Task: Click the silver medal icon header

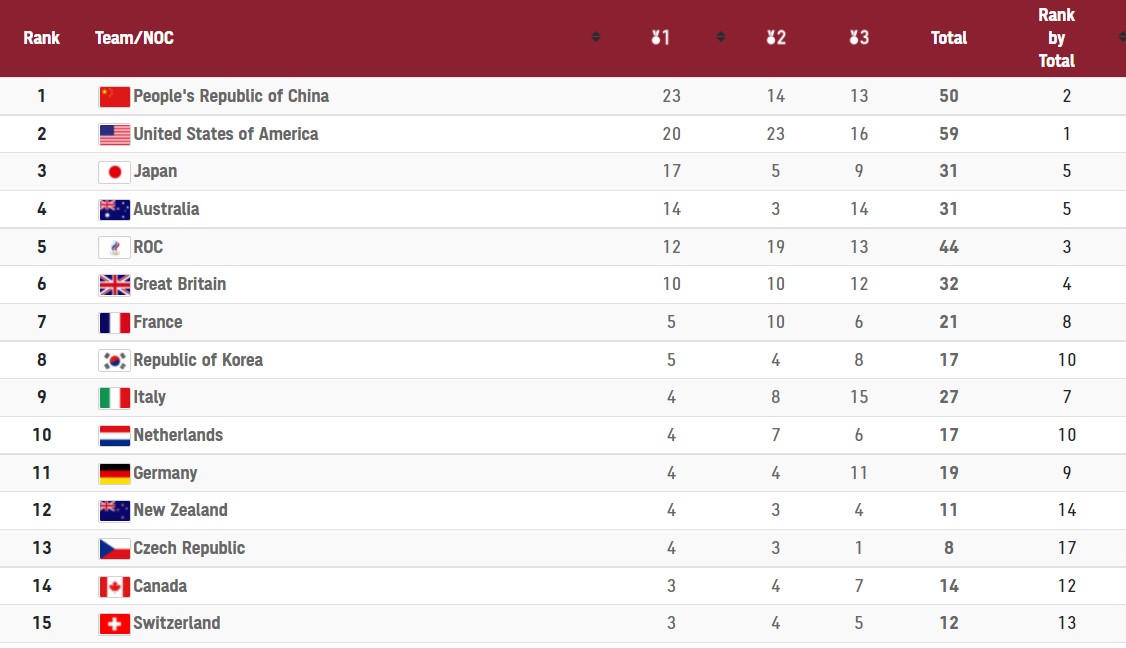Action: pos(776,37)
